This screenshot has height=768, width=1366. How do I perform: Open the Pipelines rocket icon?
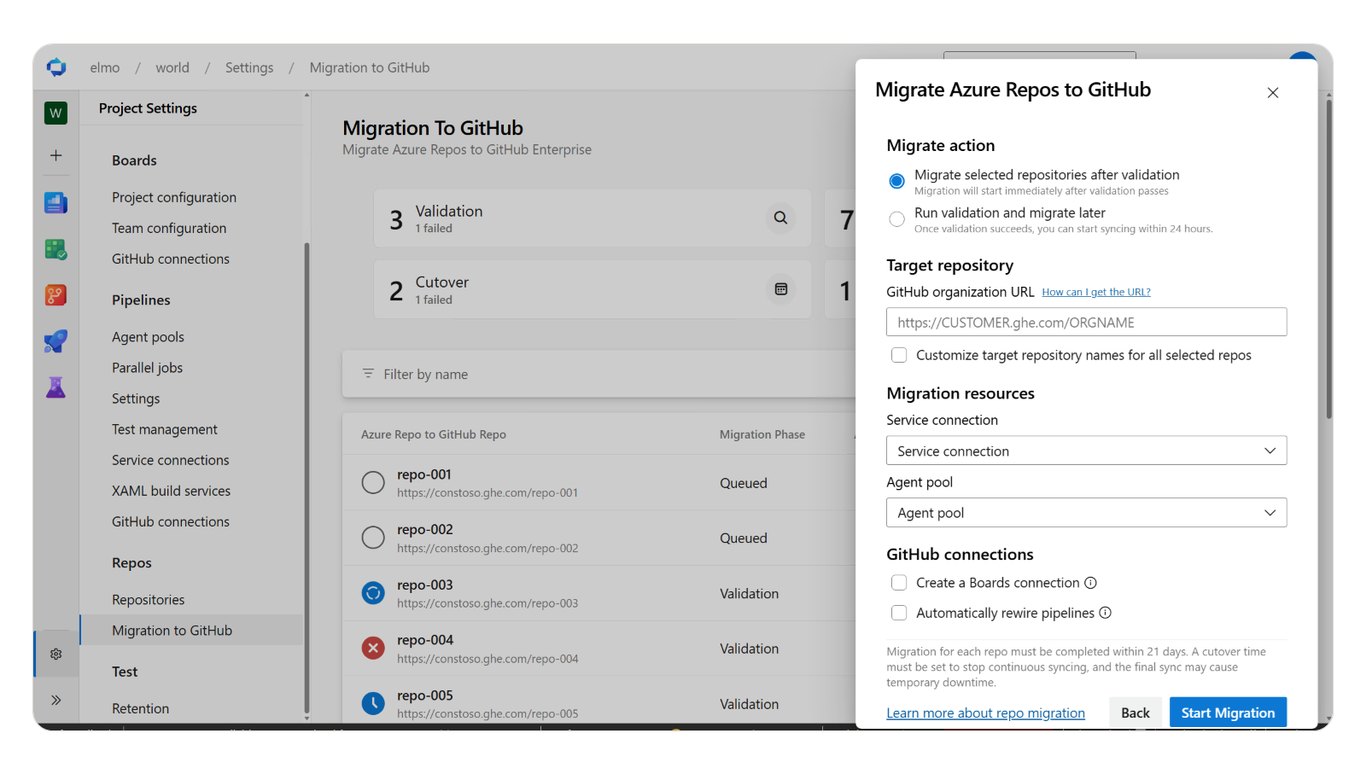point(56,341)
